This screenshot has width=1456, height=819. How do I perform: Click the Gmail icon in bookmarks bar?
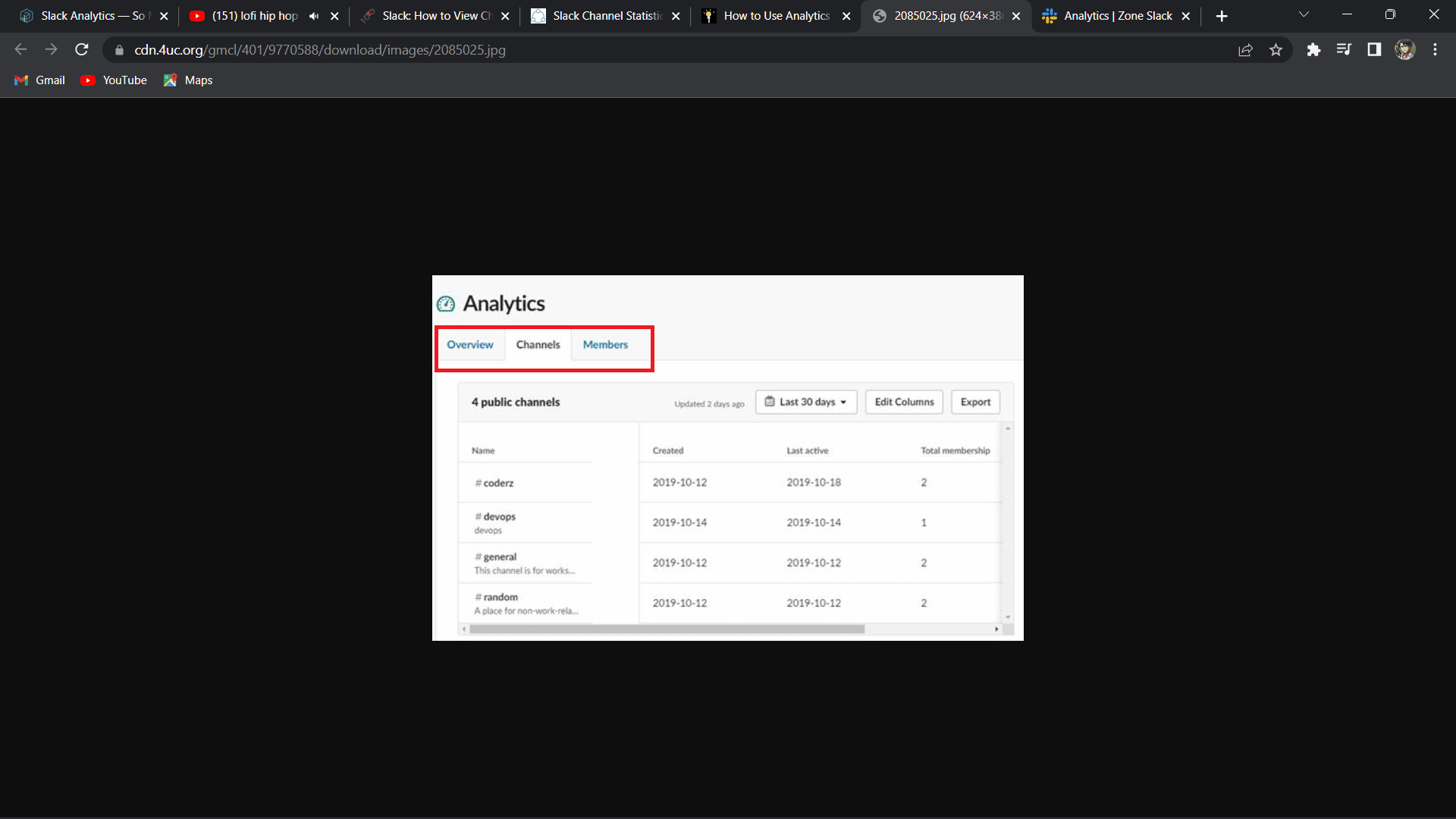point(22,80)
